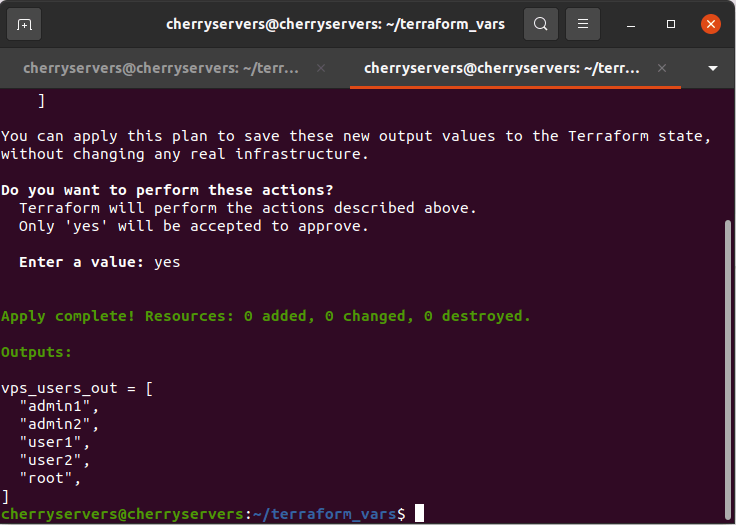The width and height of the screenshot is (736, 525).
Task: Minimize the terminal window
Action: click(632, 24)
